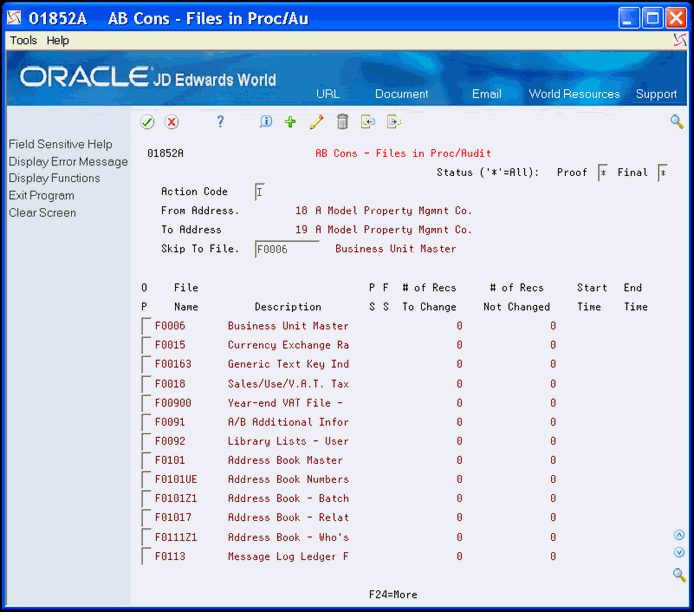Open the Help menu

(x=58, y=40)
